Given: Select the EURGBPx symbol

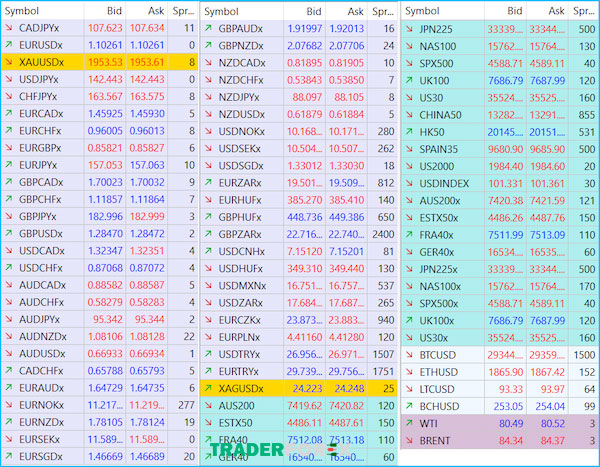Looking at the screenshot, I should click(x=40, y=148).
